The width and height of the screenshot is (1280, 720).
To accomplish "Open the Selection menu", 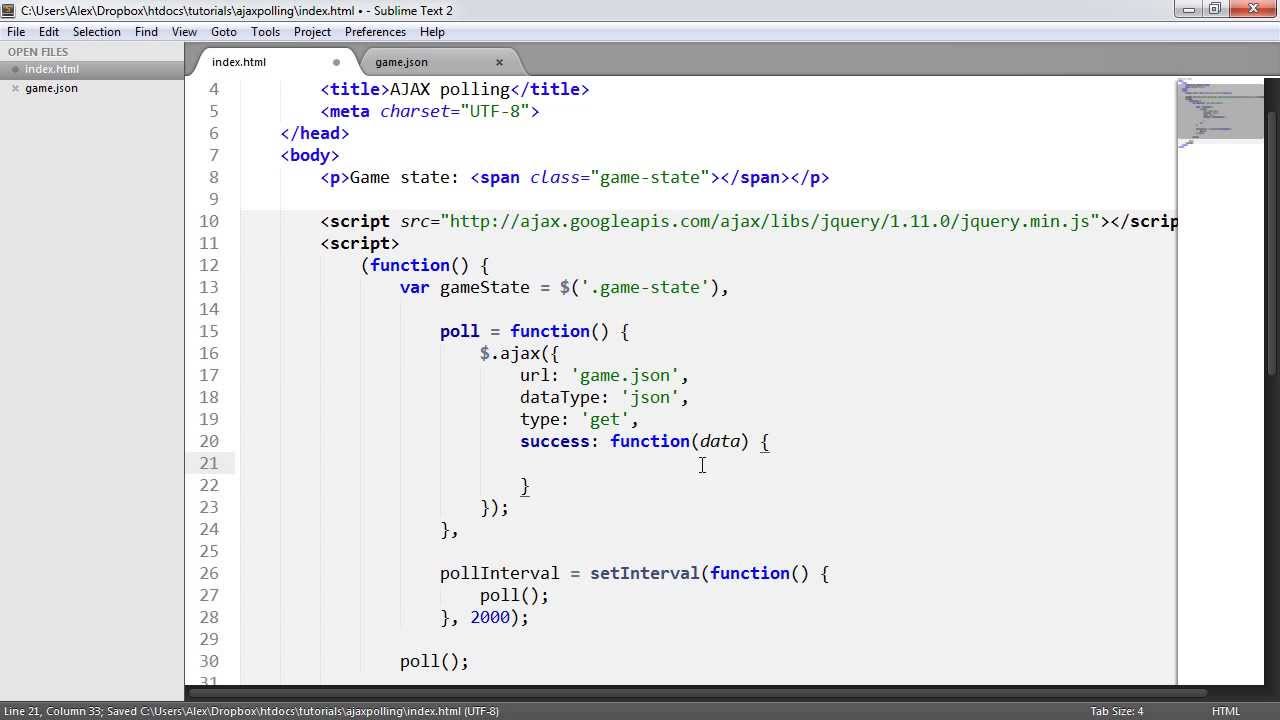I will click(x=96, y=32).
